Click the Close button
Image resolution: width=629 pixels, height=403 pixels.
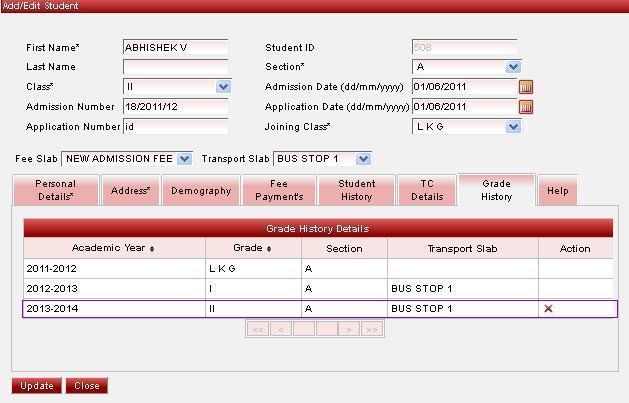(x=86, y=386)
